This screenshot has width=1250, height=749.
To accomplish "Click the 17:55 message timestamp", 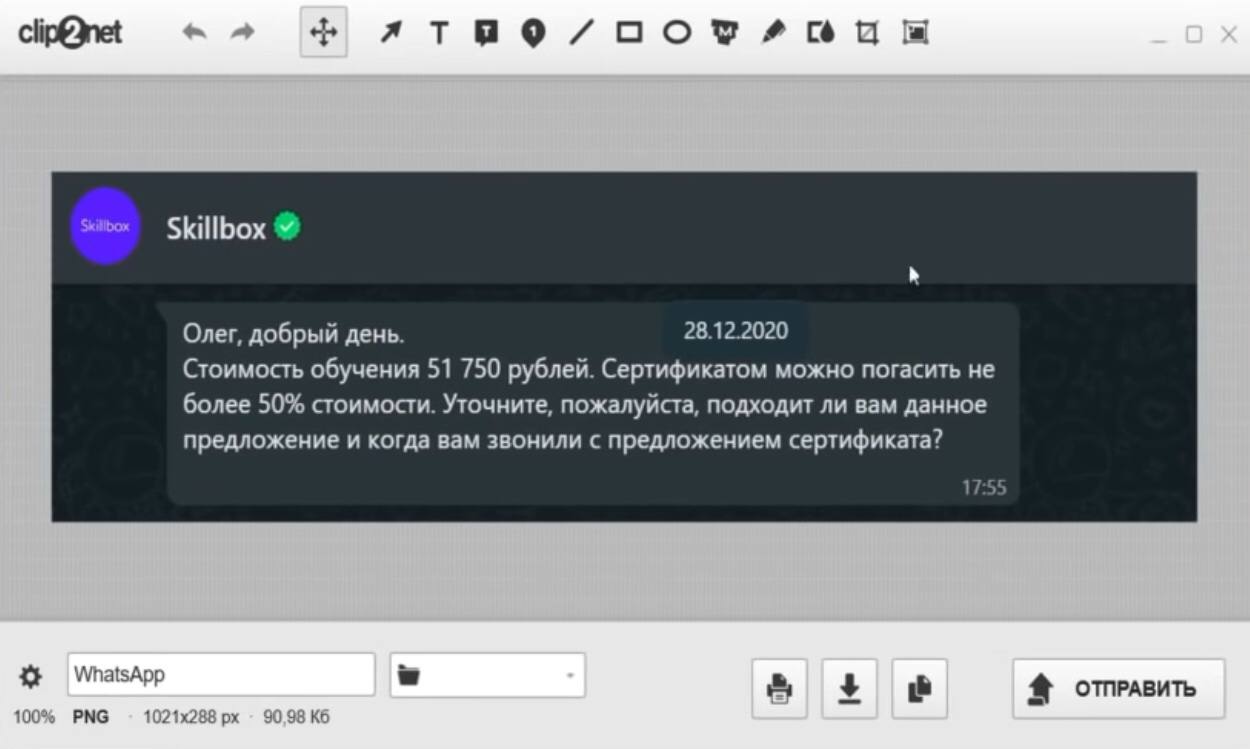I will click(984, 488).
